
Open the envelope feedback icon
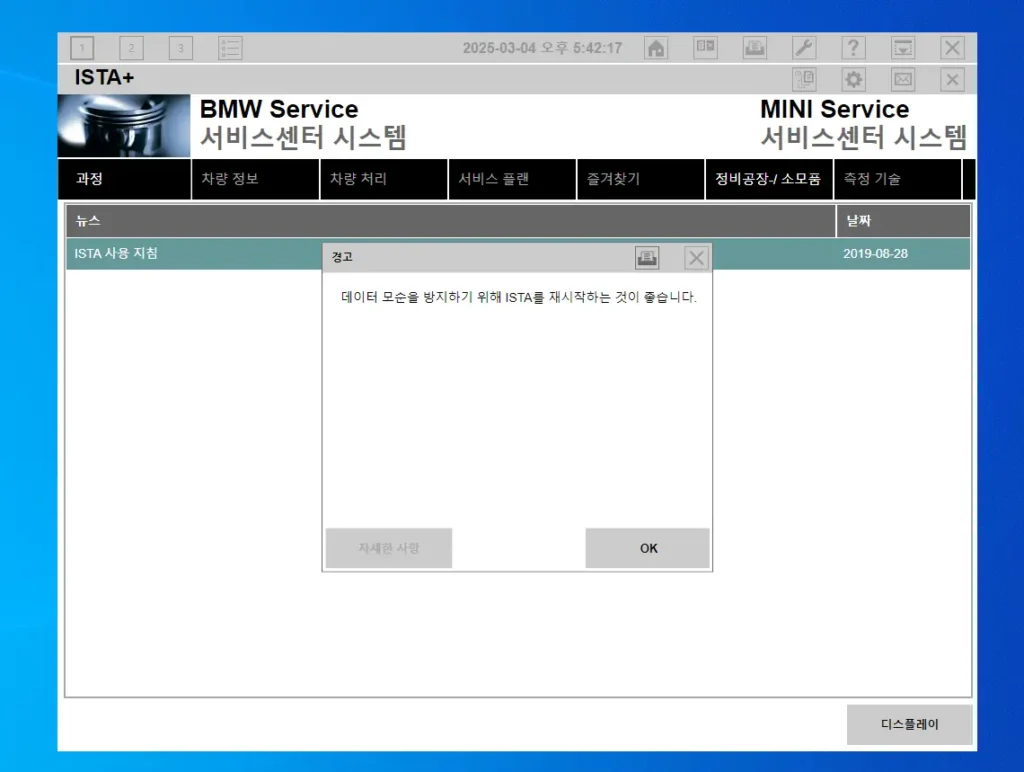[x=903, y=80]
